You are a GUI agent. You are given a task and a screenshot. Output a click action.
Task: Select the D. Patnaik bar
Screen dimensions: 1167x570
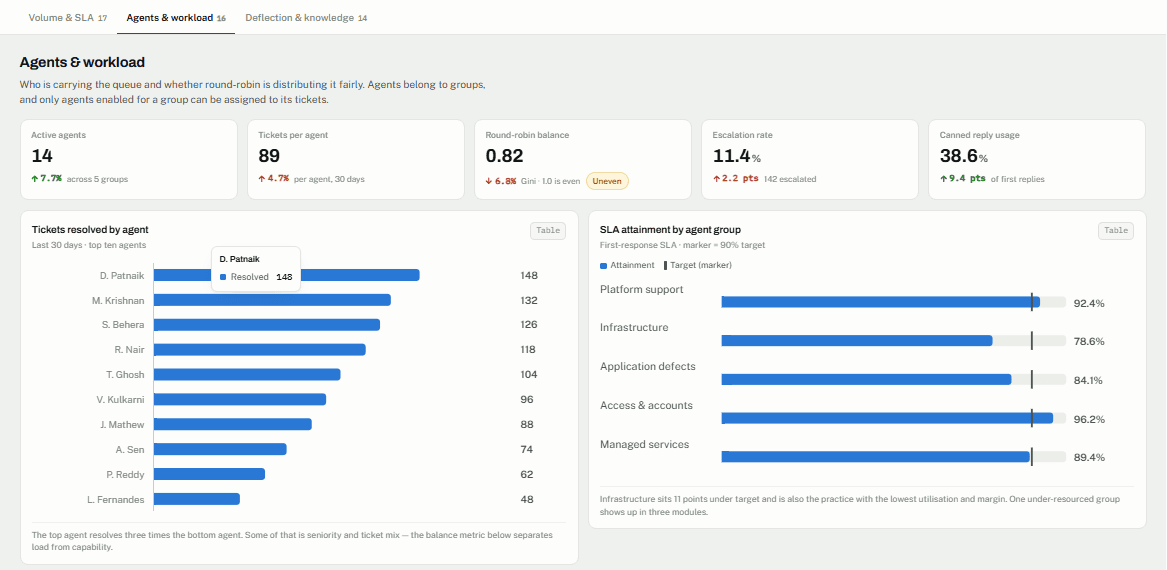tap(287, 275)
